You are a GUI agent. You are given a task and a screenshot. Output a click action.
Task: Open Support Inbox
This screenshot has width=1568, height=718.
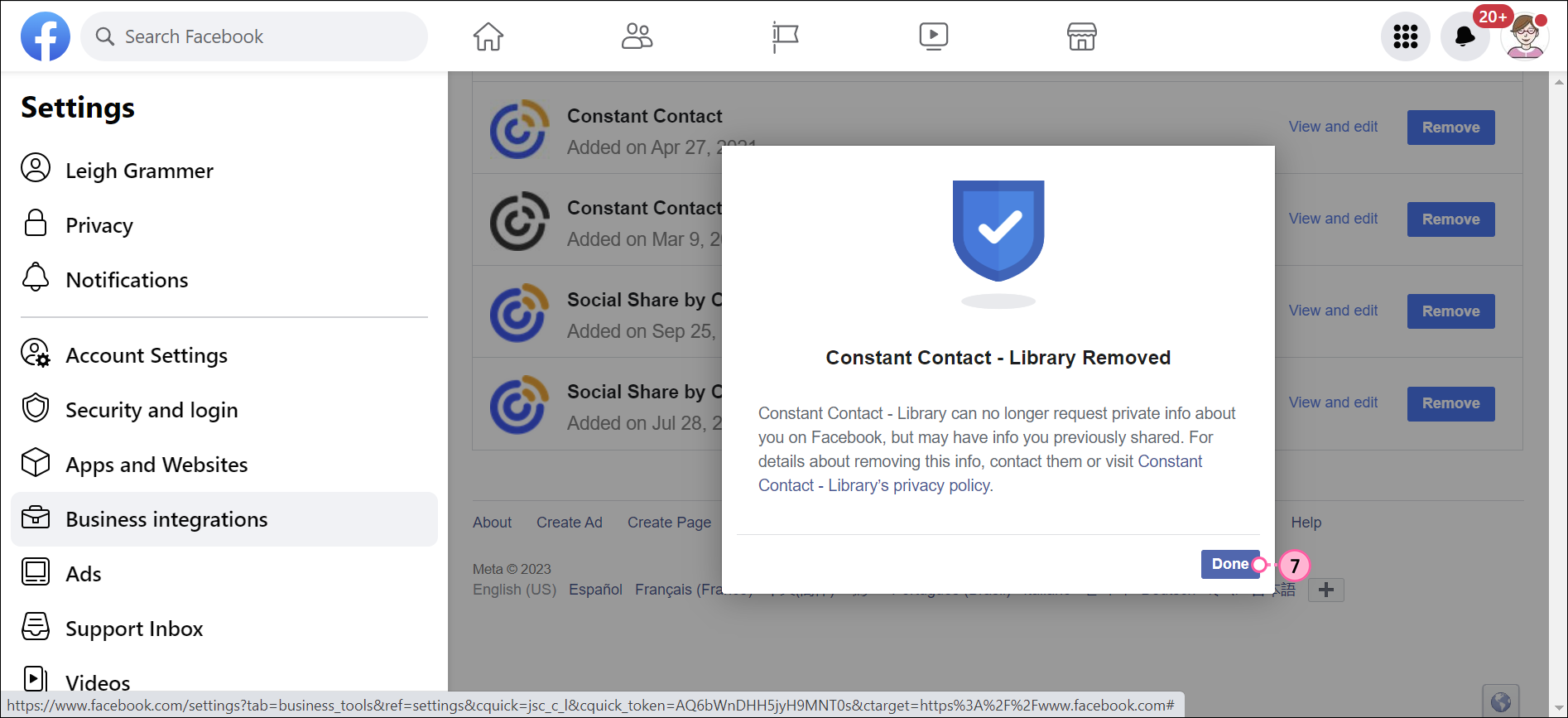coord(224,628)
